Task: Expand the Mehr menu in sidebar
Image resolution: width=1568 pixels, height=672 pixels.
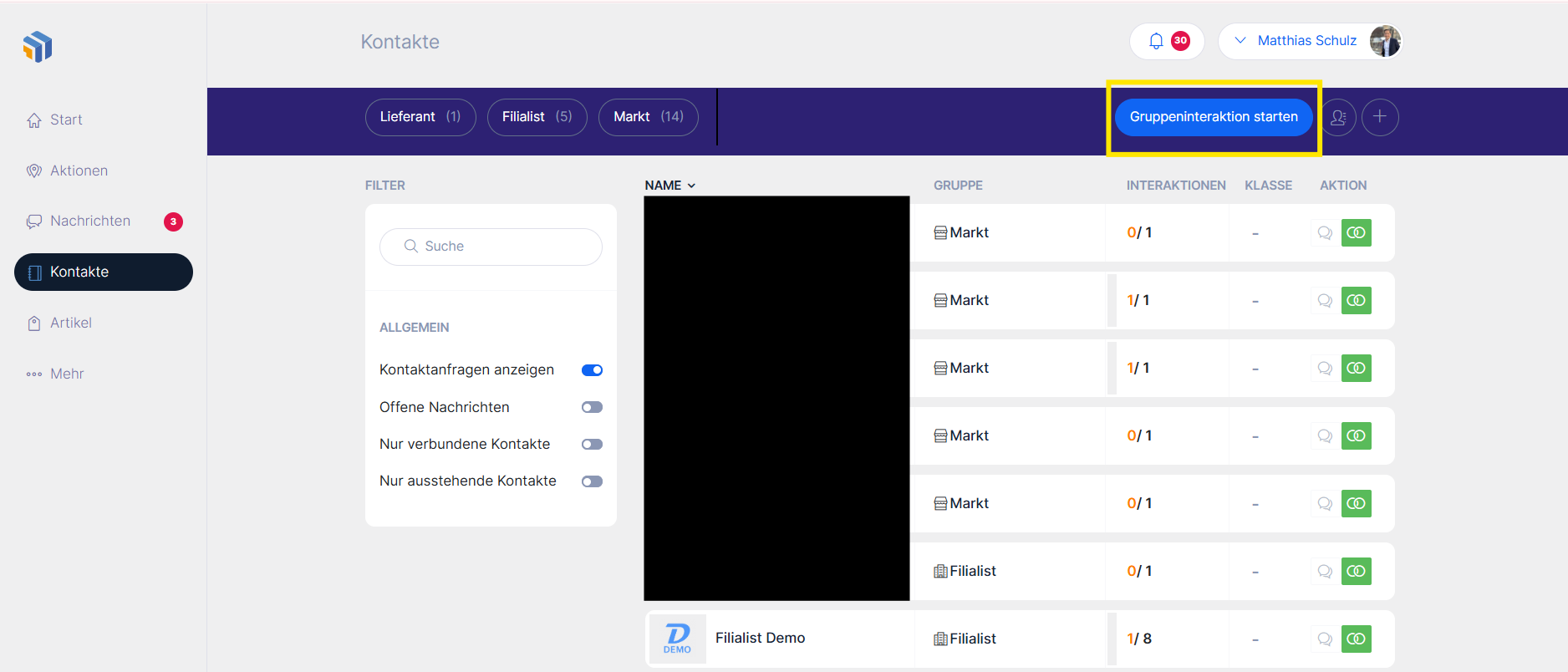Action: point(67,374)
